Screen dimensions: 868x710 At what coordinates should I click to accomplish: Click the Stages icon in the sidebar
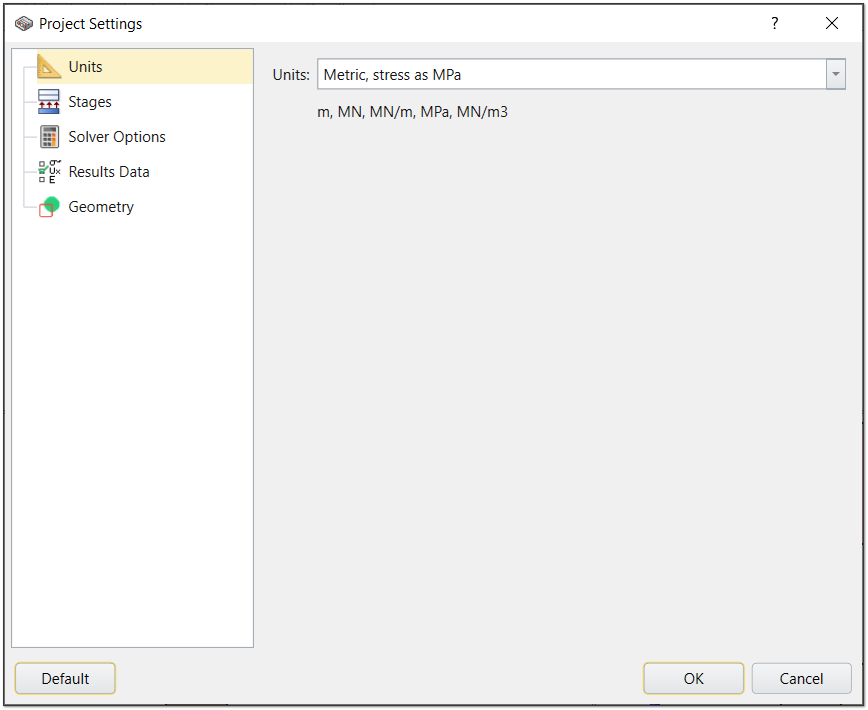pyautogui.click(x=47, y=101)
